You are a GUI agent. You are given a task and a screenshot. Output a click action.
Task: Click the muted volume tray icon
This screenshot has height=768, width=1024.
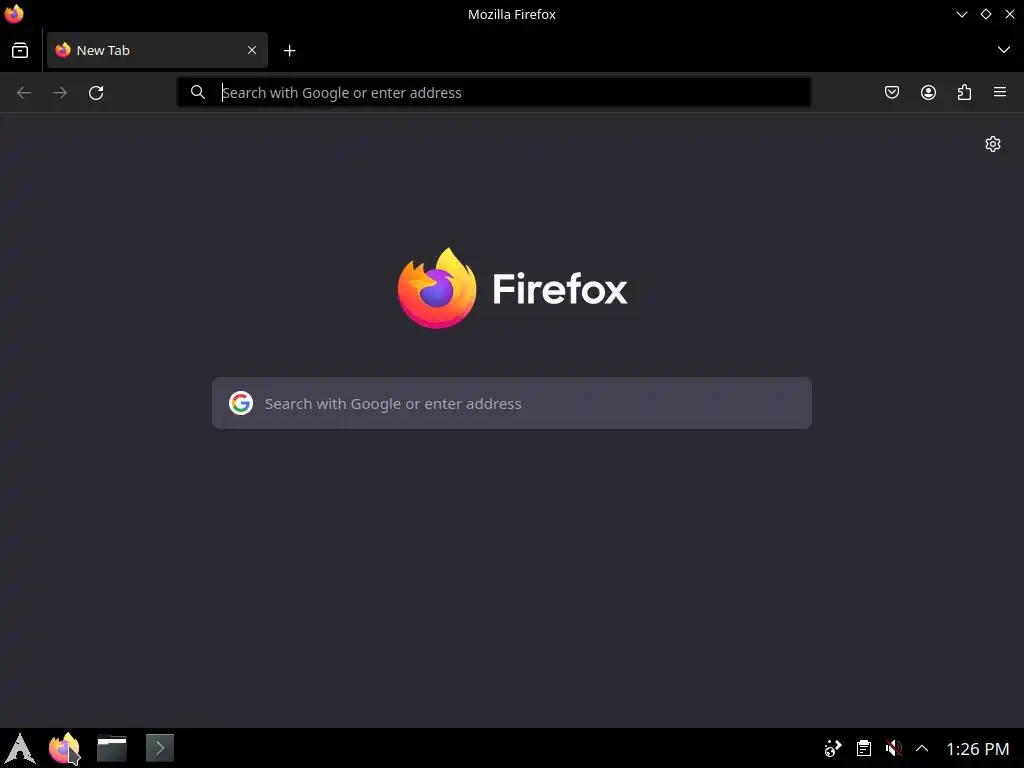pyautogui.click(x=893, y=748)
